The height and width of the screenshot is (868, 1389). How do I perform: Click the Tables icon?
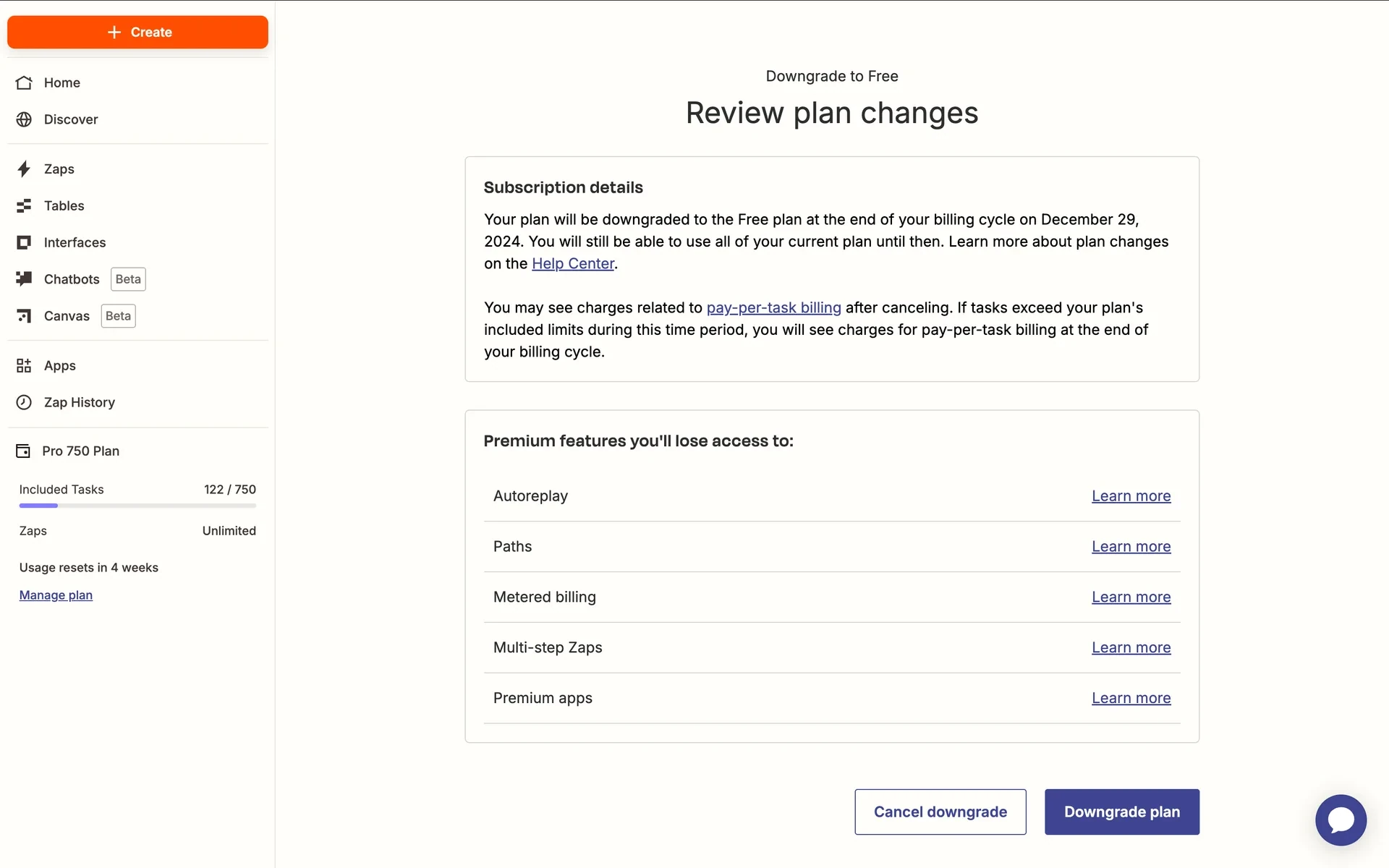coord(24,205)
